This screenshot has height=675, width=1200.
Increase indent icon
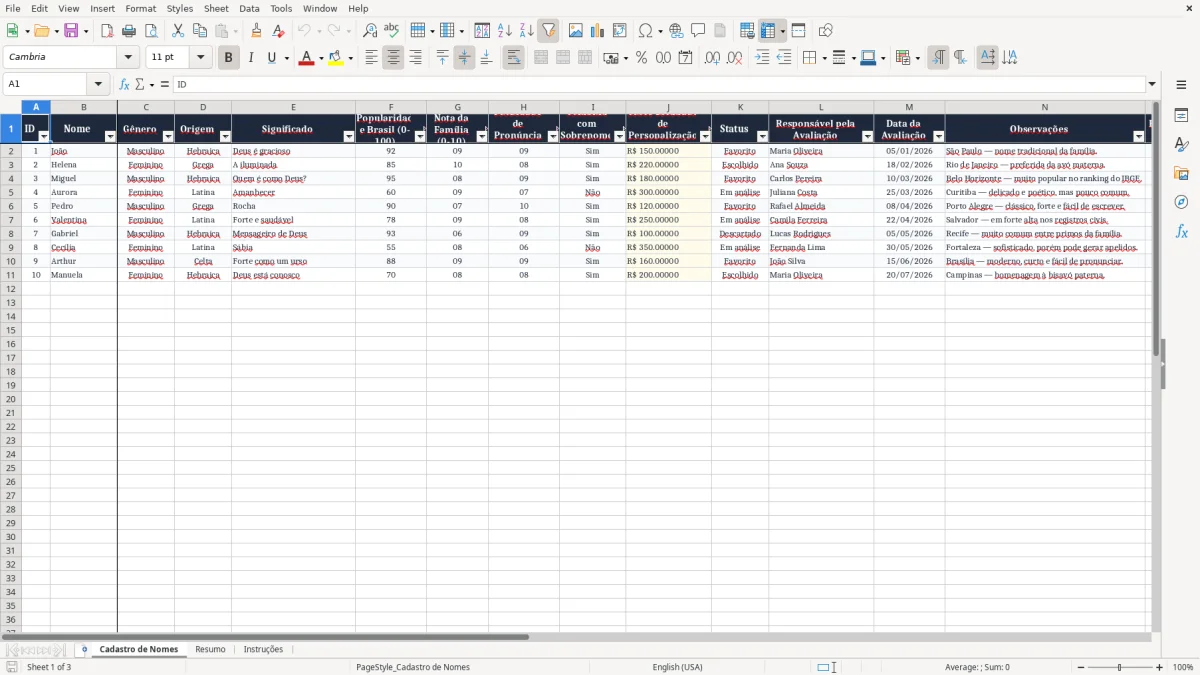point(762,58)
